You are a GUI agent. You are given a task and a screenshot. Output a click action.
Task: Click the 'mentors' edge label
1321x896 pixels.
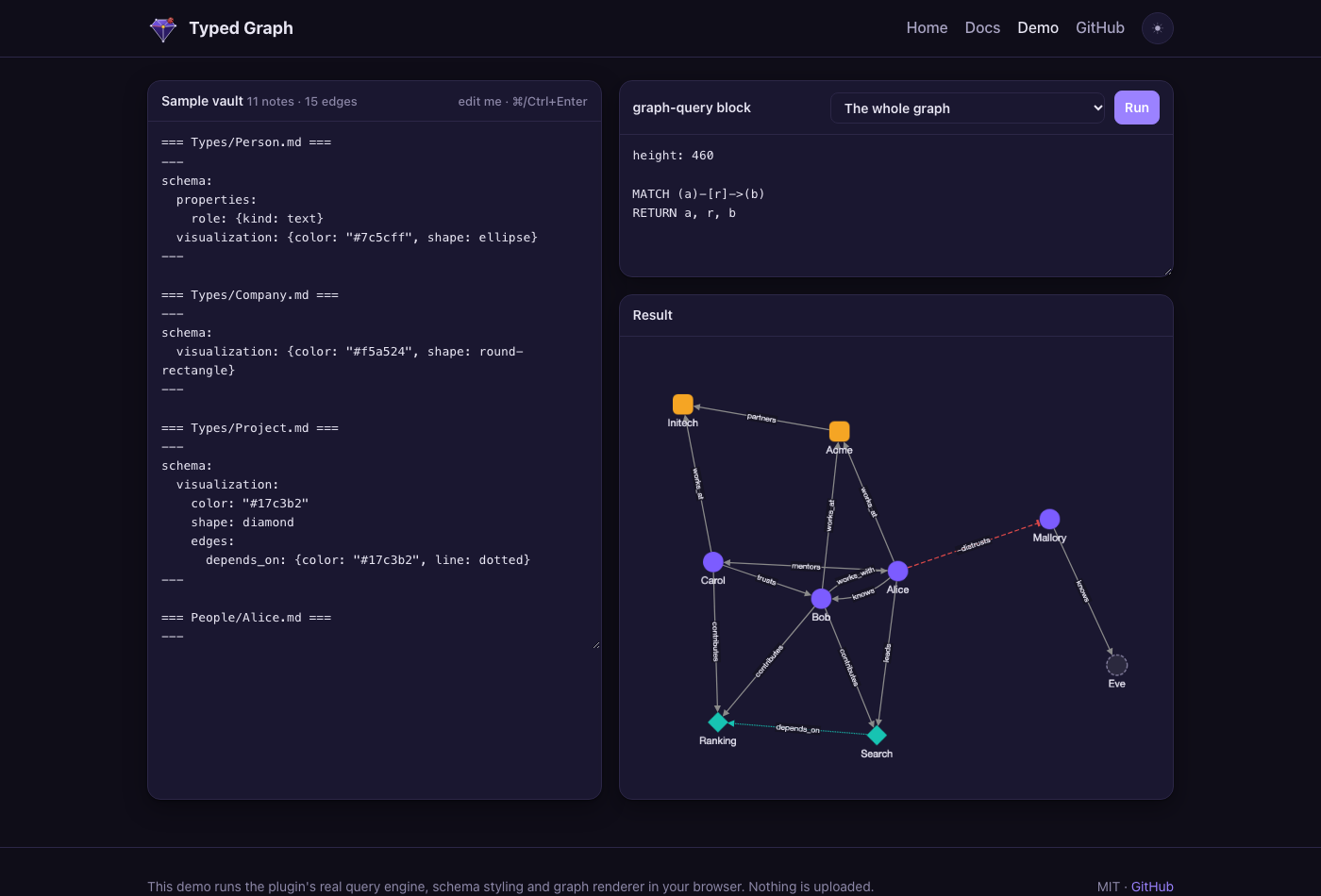pyautogui.click(x=806, y=567)
